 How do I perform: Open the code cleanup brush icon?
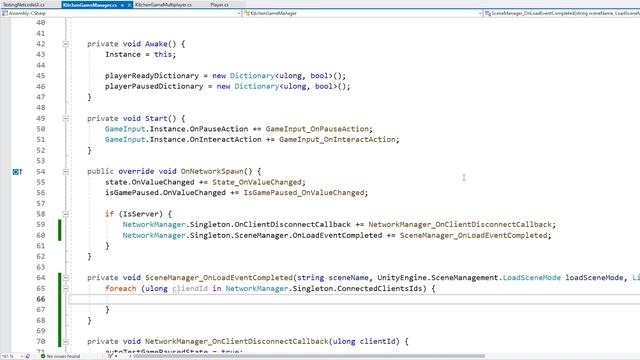[x=111, y=356]
